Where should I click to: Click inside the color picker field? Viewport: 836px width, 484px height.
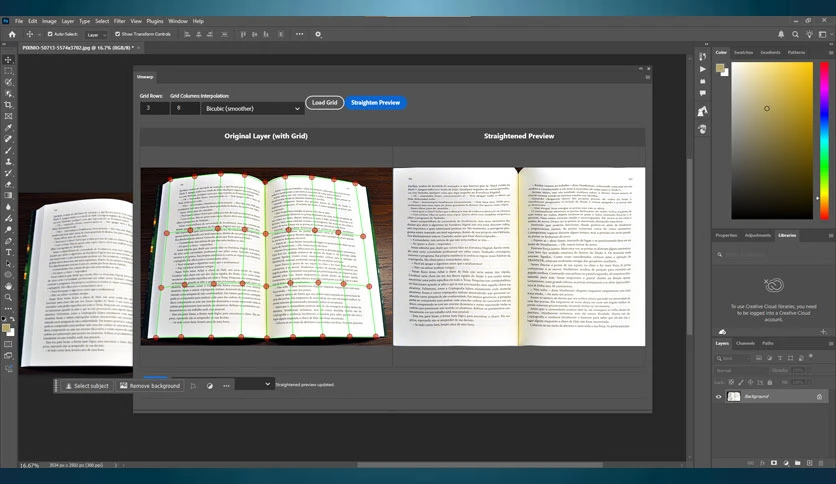pyautogui.click(x=771, y=141)
